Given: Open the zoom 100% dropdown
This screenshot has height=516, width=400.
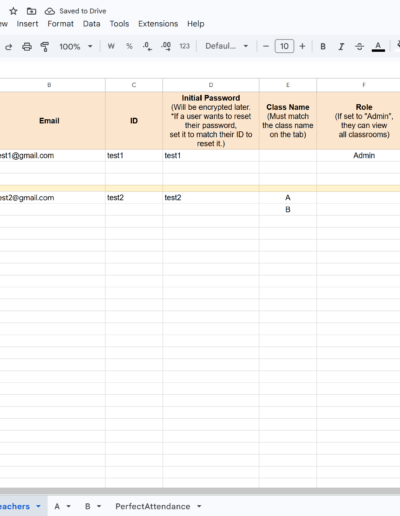Looking at the screenshot, I should (x=76, y=47).
